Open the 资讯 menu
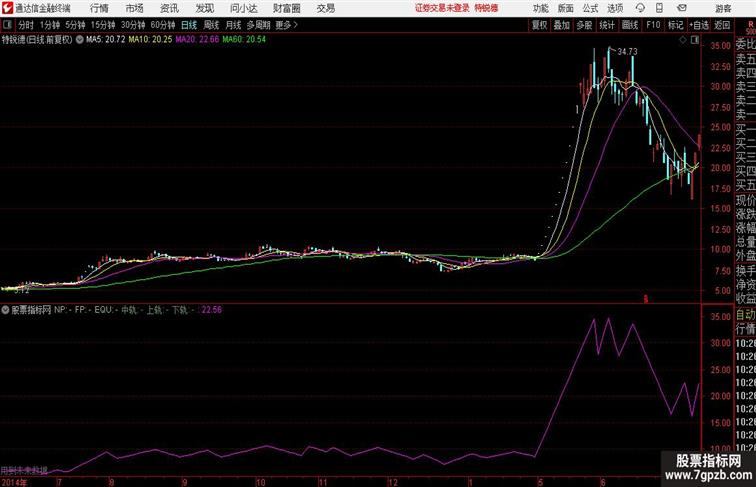Viewport: 756px width, 487px height. click(x=169, y=8)
